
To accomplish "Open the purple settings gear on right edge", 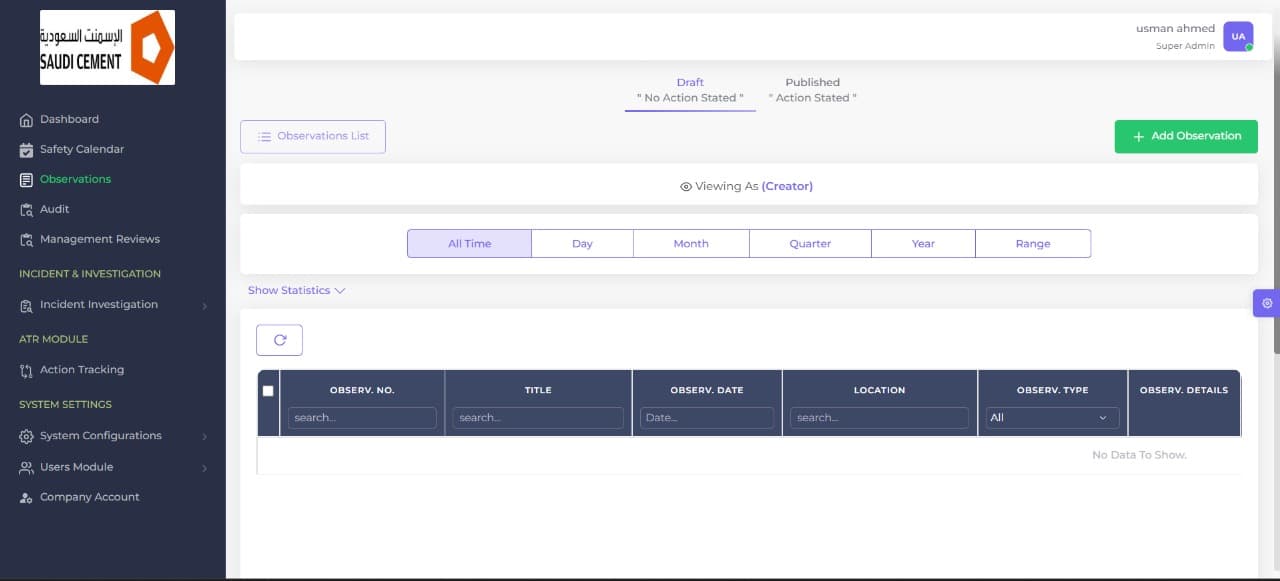I will click(1267, 303).
